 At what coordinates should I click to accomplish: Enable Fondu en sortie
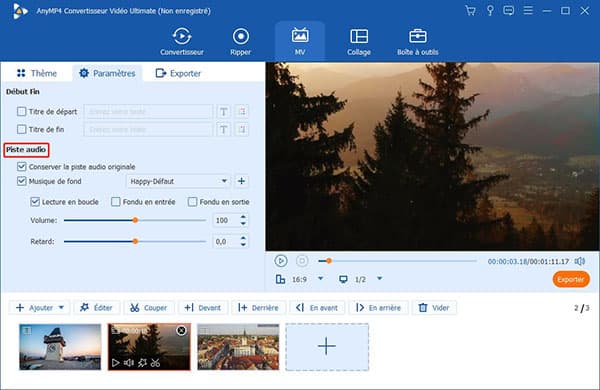pos(192,202)
